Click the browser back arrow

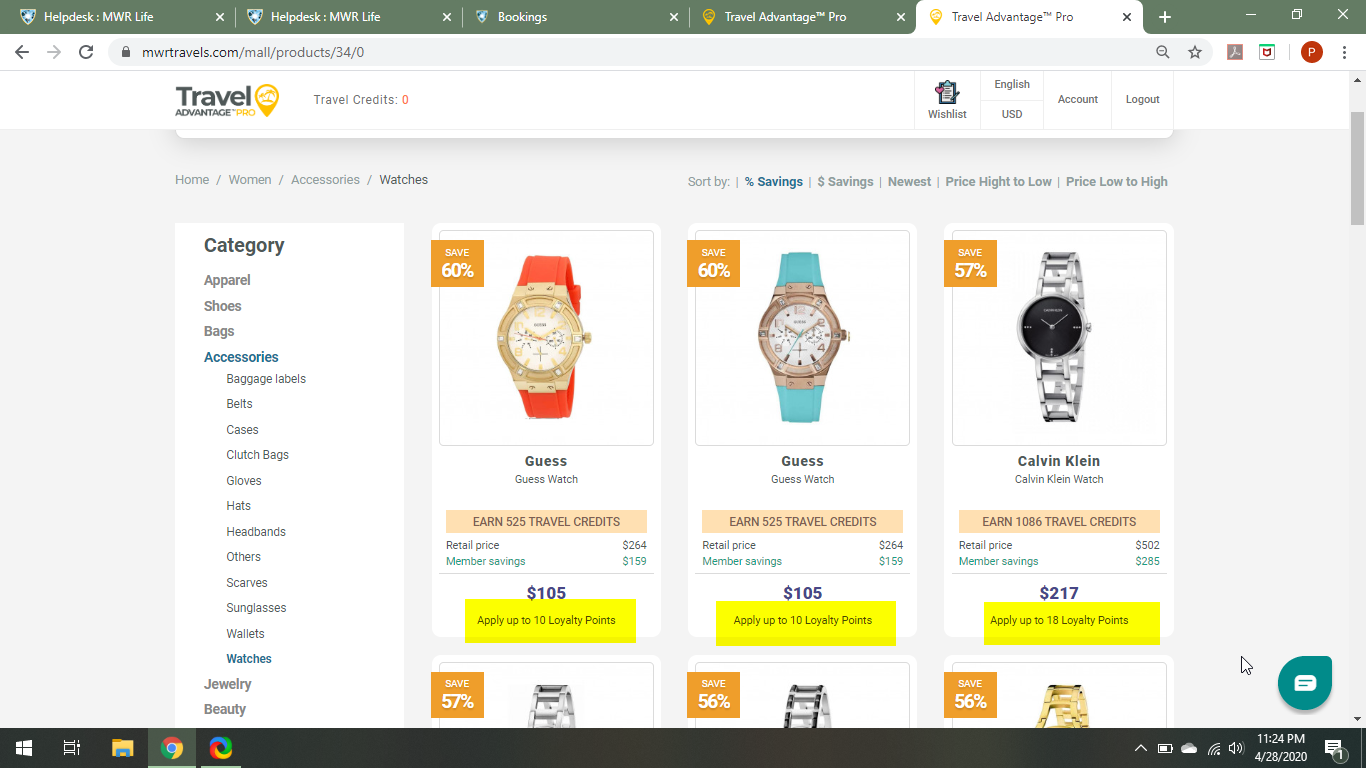(x=22, y=52)
